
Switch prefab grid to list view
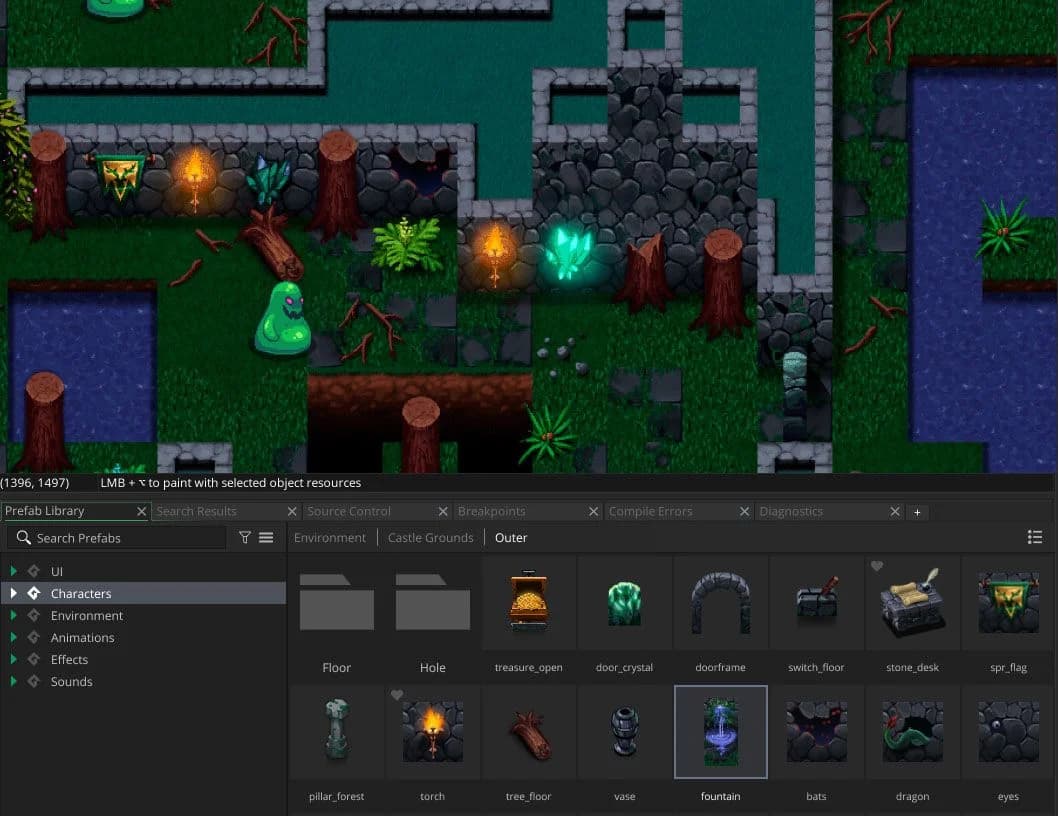[1035, 538]
